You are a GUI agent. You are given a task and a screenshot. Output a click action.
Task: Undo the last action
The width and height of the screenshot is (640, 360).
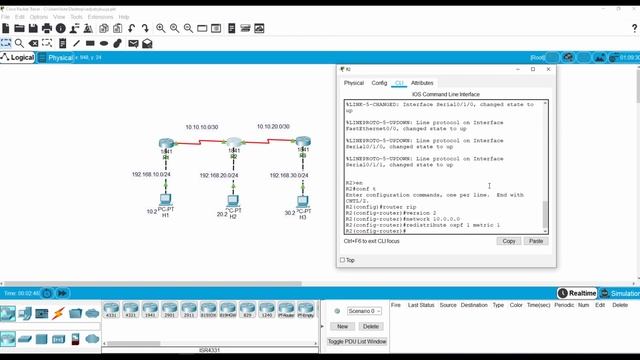(x=131, y=28)
